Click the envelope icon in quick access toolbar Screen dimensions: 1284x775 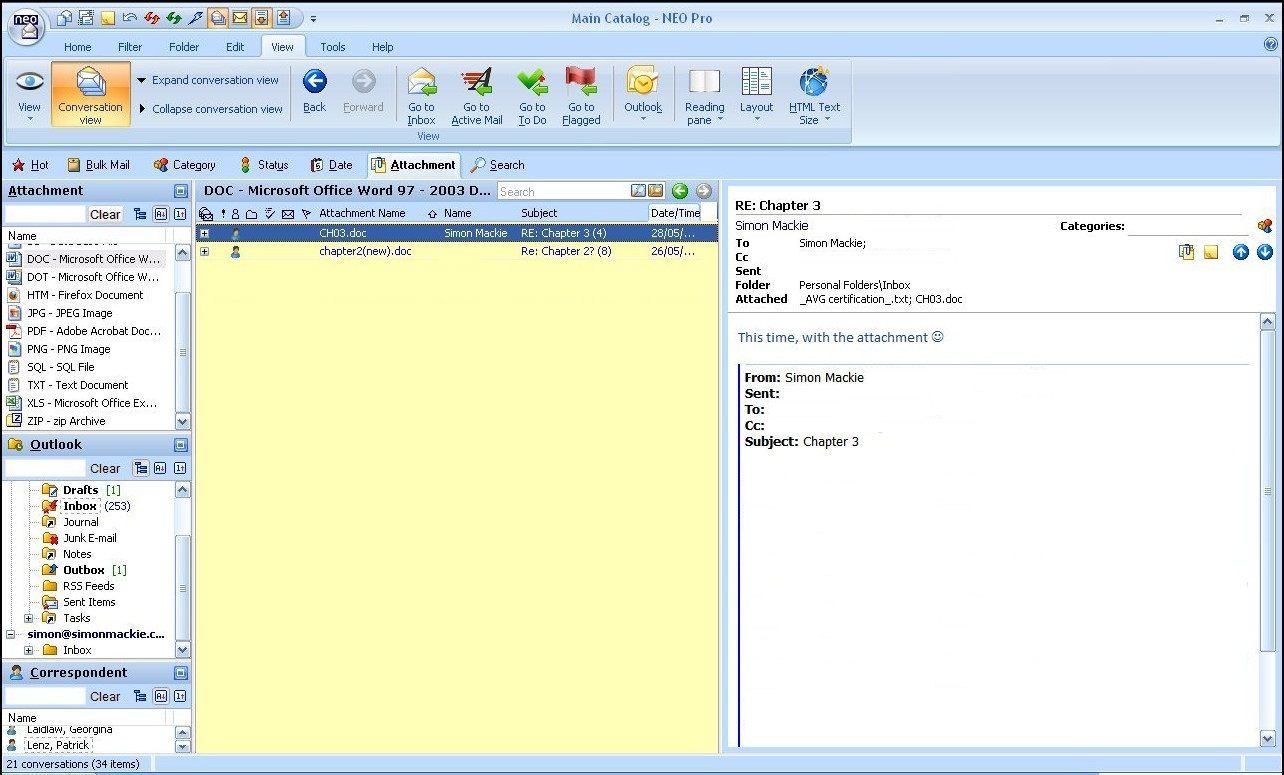[x=239, y=17]
